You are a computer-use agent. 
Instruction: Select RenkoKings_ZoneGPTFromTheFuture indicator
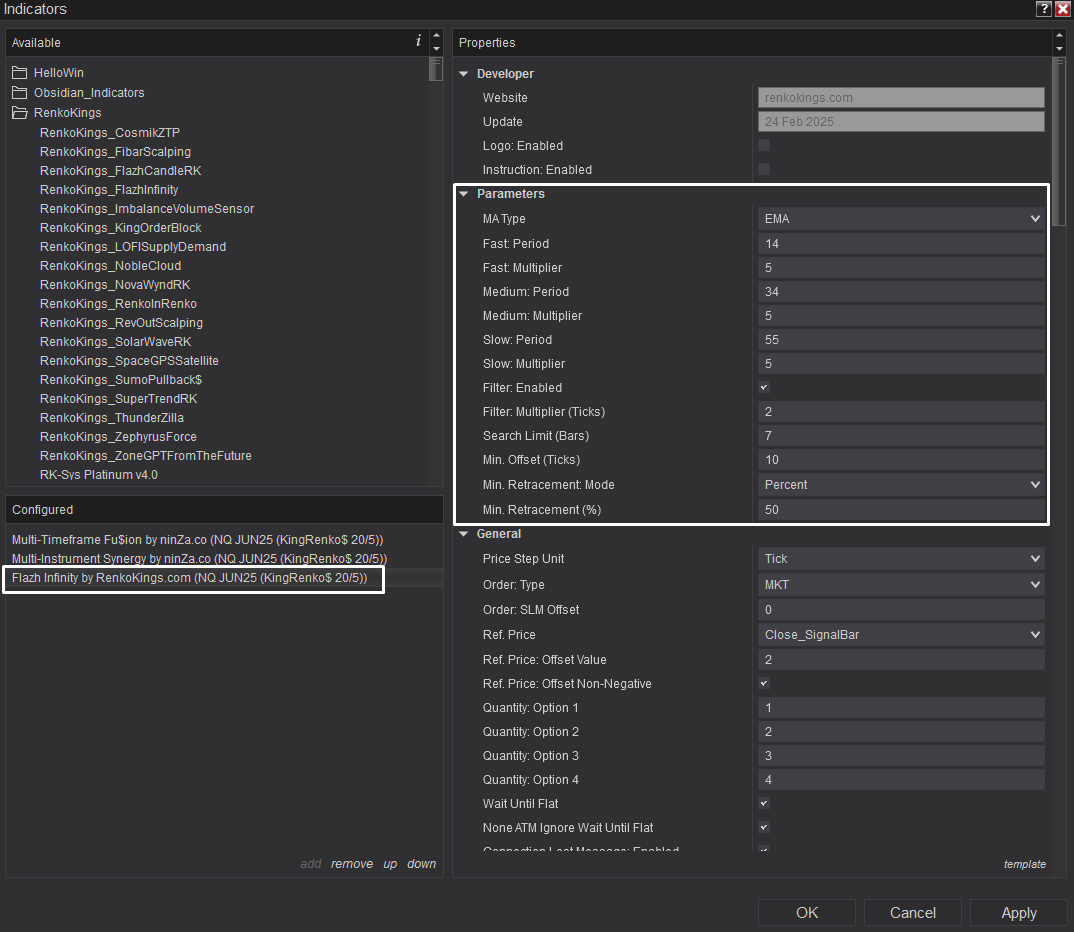[146, 455]
